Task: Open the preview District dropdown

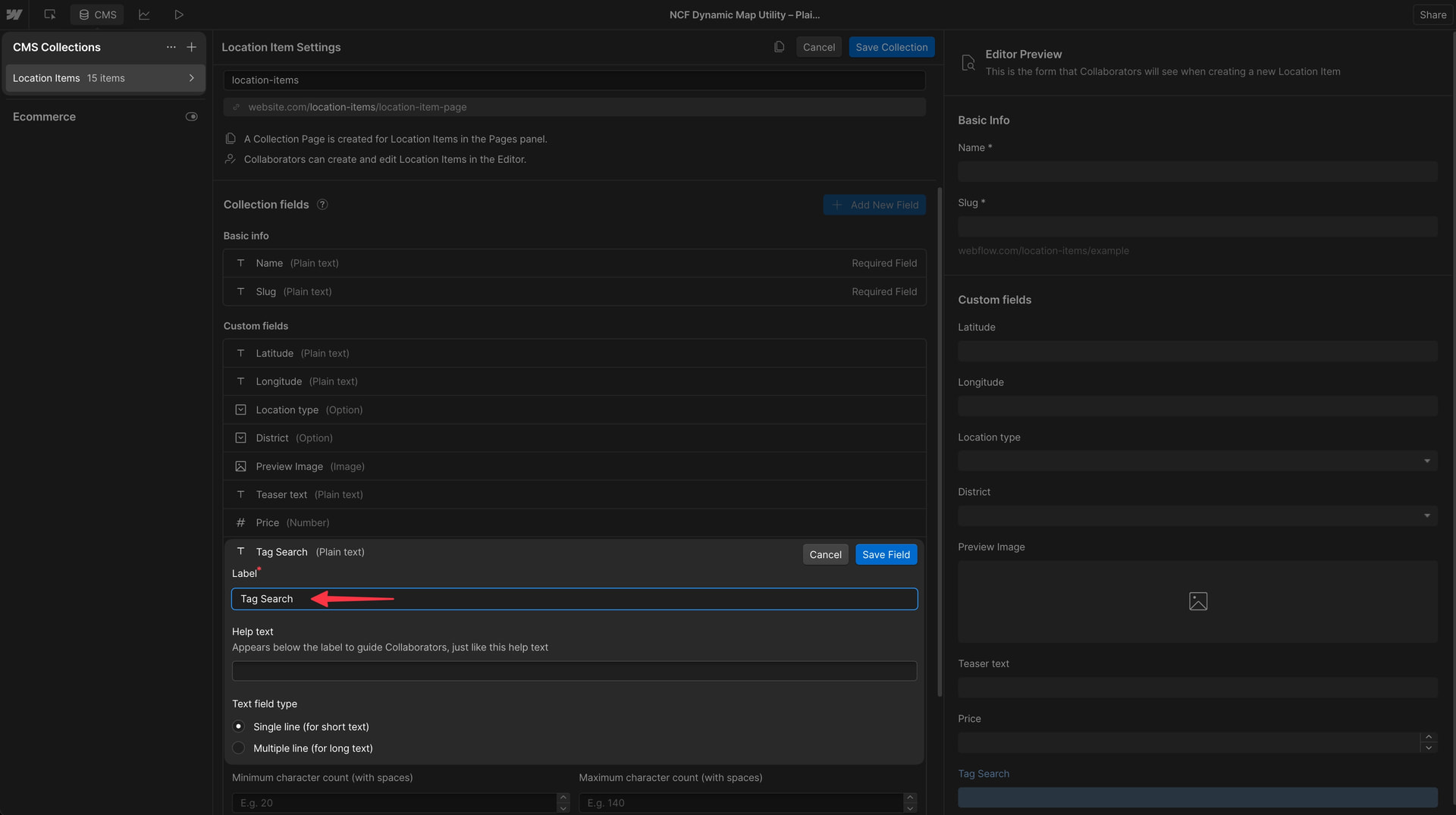Action: [1197, 516]
